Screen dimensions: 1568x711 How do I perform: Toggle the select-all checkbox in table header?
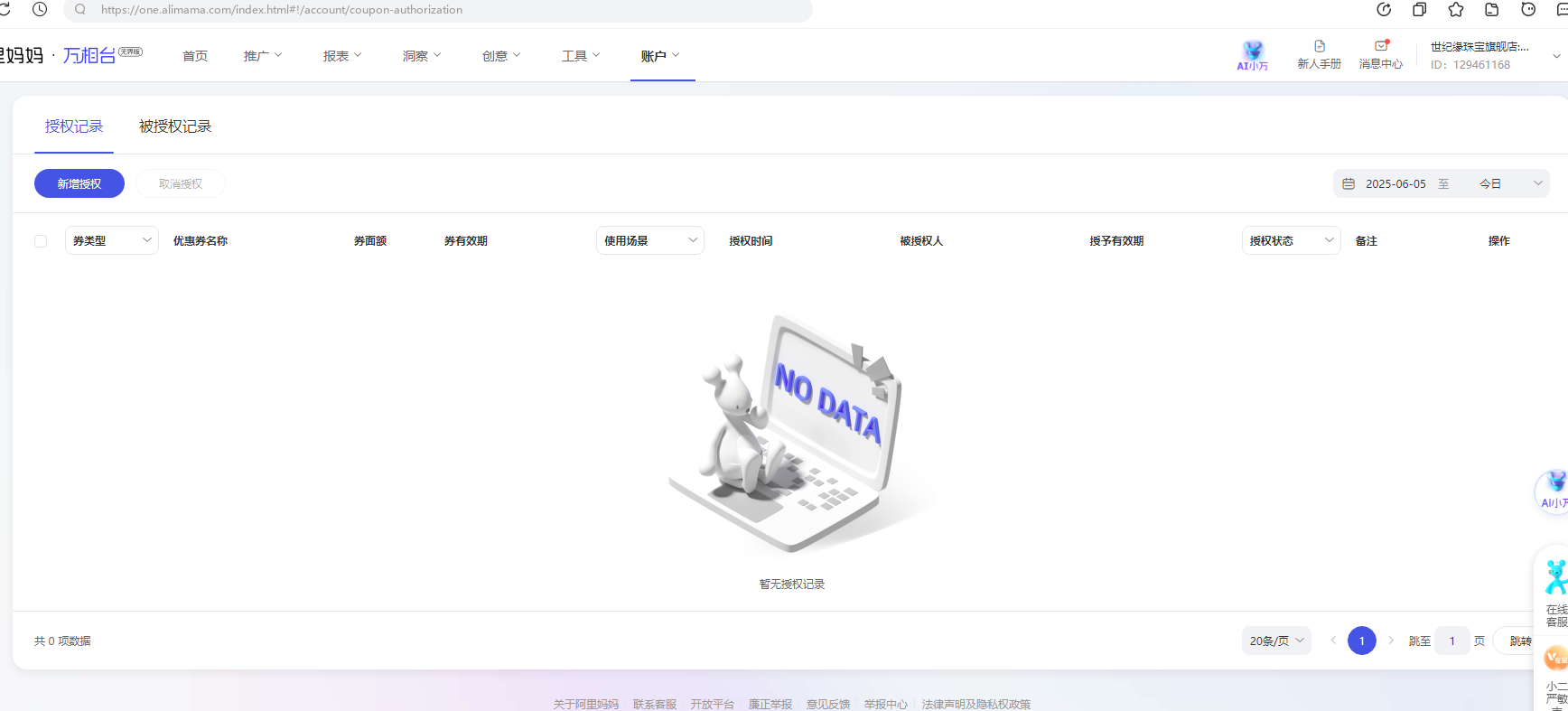41,241
